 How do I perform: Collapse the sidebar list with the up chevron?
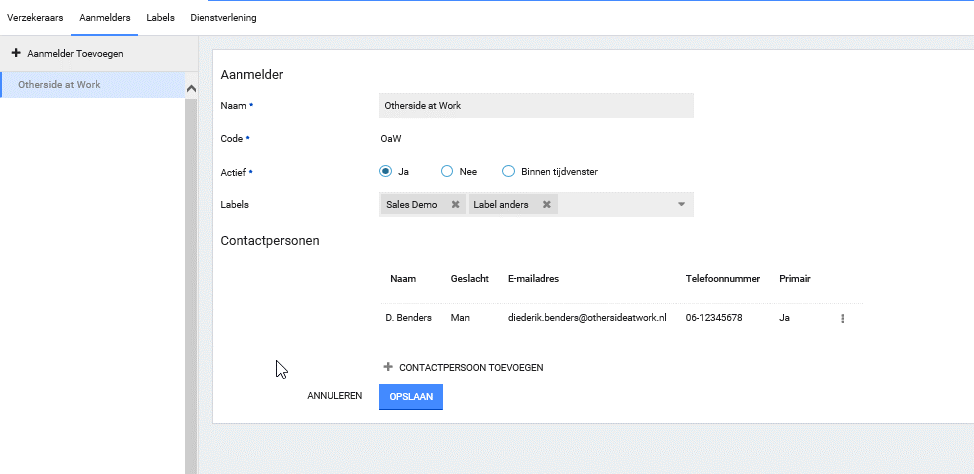[191, 89]
